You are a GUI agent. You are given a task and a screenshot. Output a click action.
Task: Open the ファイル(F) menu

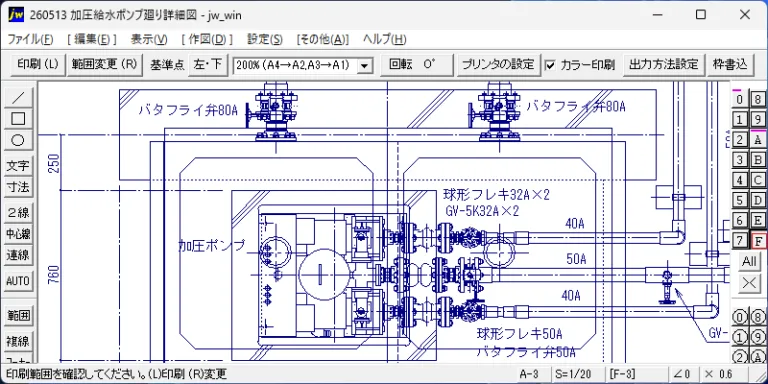(x=30, y=39)
